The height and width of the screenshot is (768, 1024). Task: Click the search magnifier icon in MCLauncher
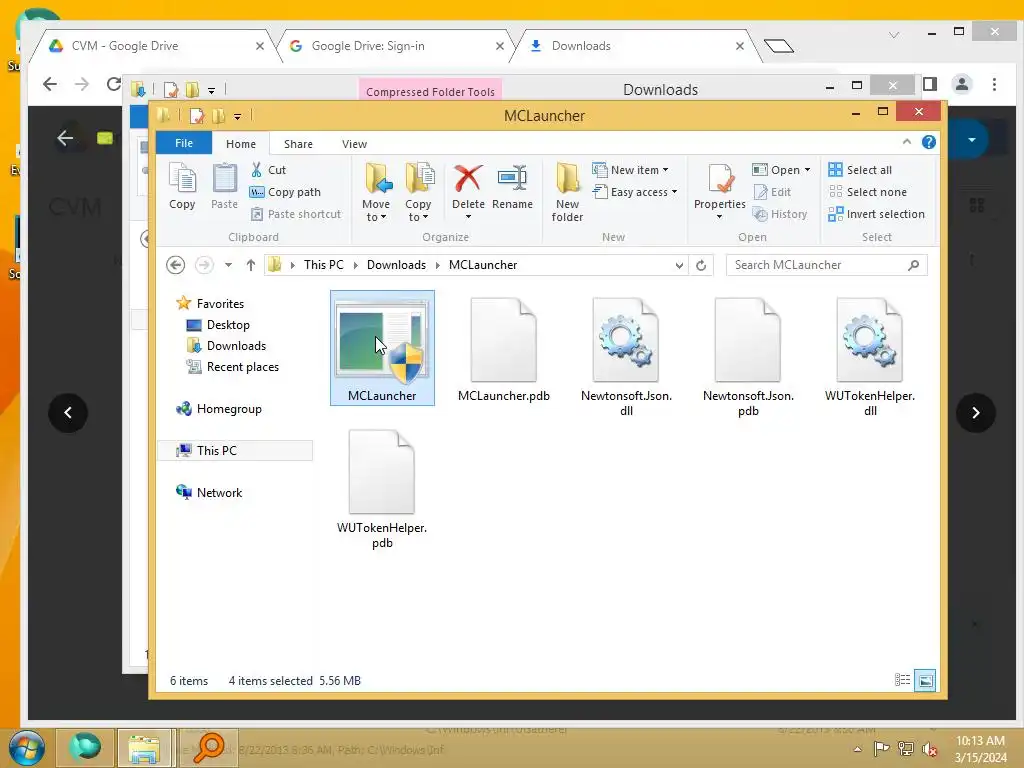point(914,265)
